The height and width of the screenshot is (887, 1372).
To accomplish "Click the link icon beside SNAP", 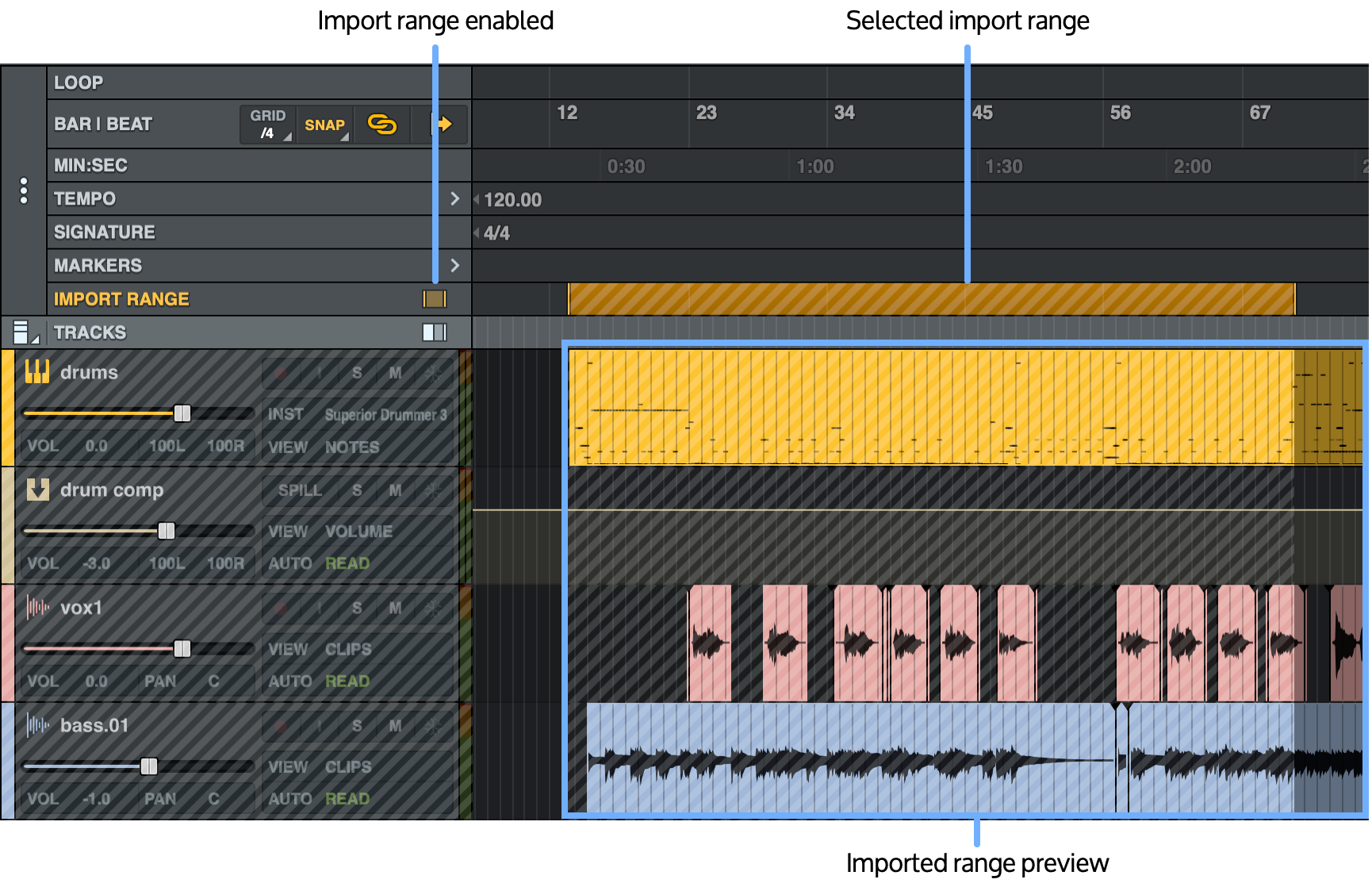I will 381,125.
